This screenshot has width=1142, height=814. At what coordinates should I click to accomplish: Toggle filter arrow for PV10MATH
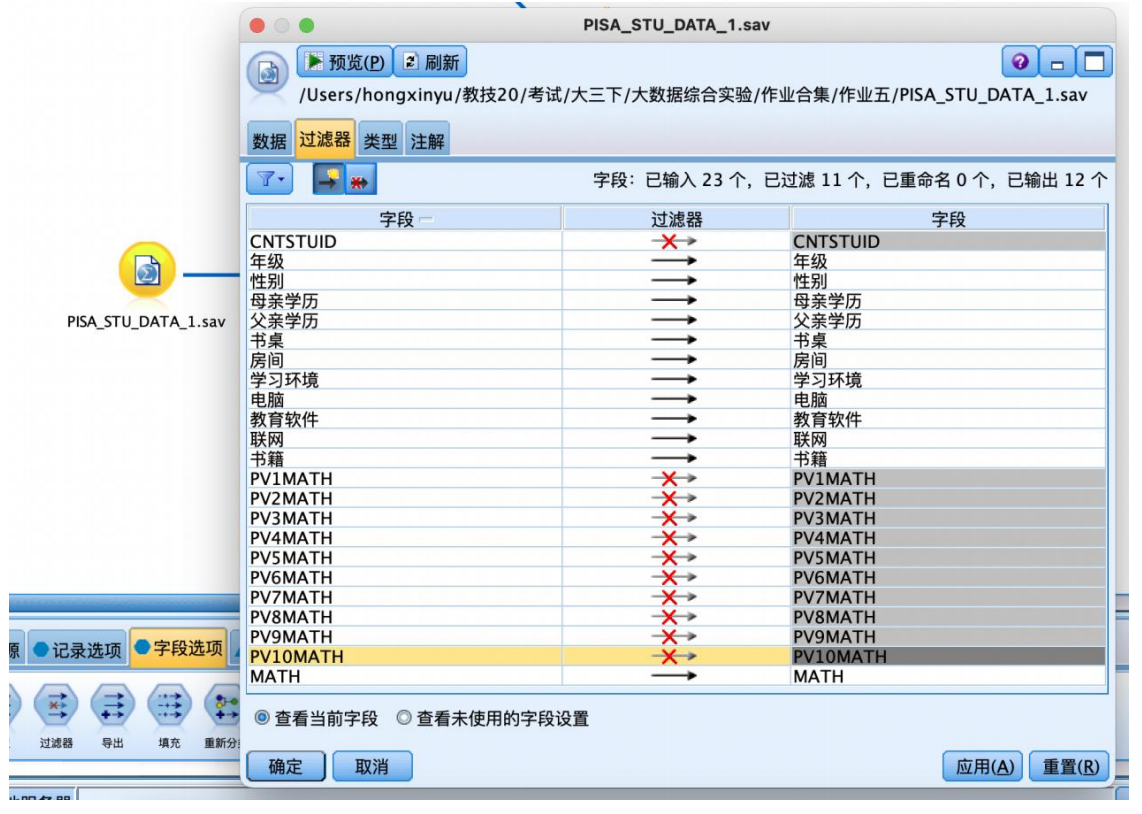coord(674,656)
